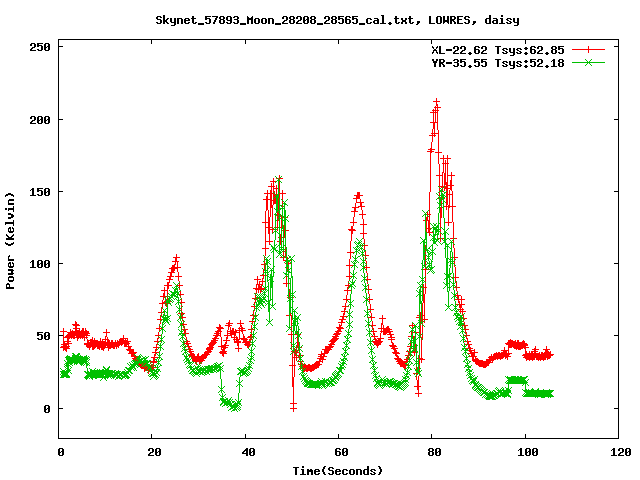Click the highest red peak above 200 Kelvin
640x480 pixels.
point(437,102)
